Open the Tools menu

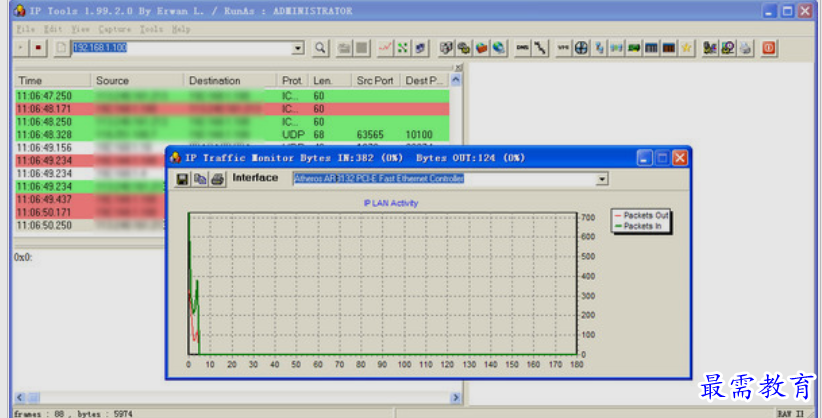tap(151, 29)
